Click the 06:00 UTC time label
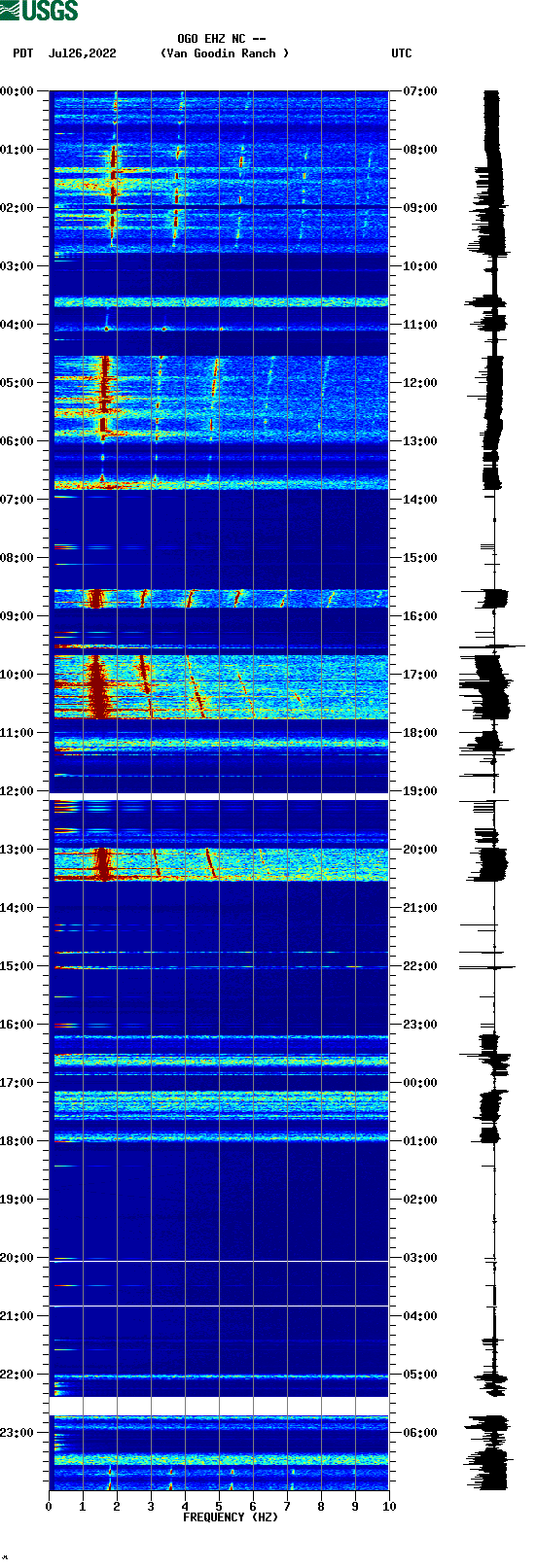The image size is (537, 1568). point(420,1433)
